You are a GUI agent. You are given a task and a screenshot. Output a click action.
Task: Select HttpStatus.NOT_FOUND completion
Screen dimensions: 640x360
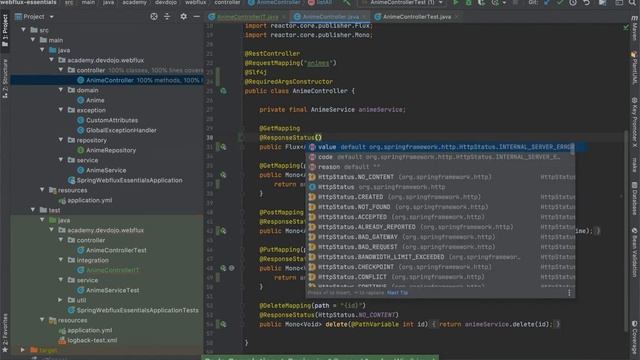(441, 207)
